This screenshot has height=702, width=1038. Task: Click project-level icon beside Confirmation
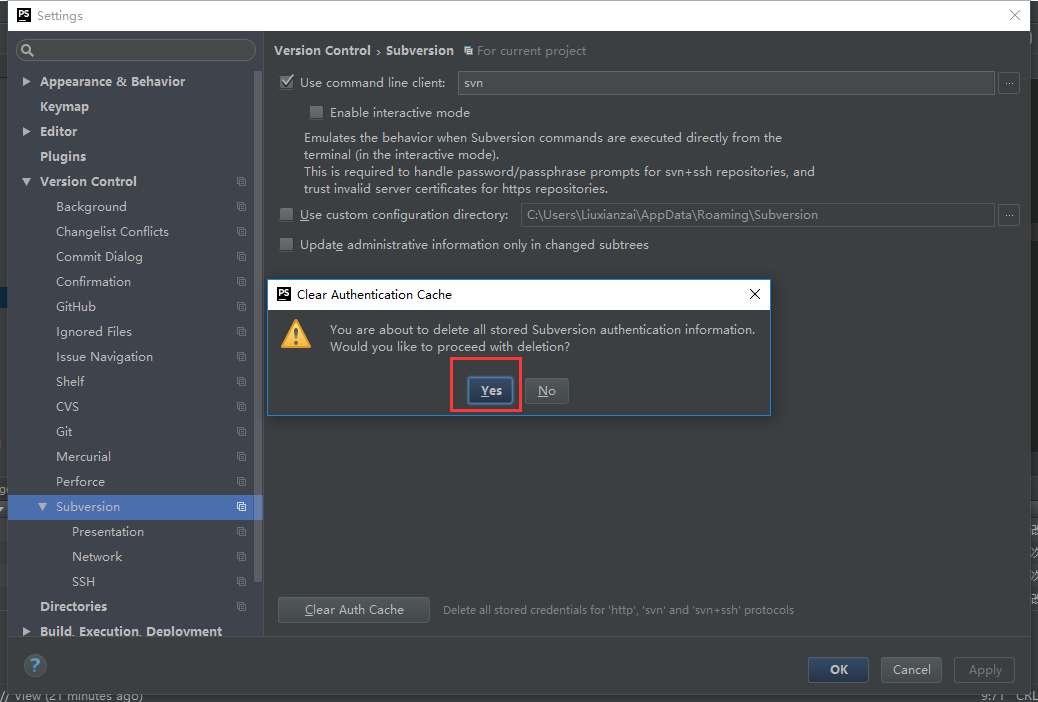(242, 281)
